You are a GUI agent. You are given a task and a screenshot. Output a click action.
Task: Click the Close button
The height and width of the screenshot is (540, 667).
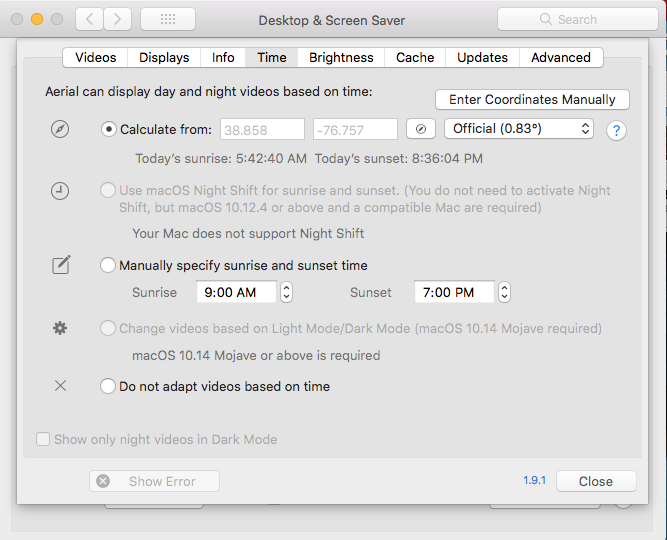596,481
